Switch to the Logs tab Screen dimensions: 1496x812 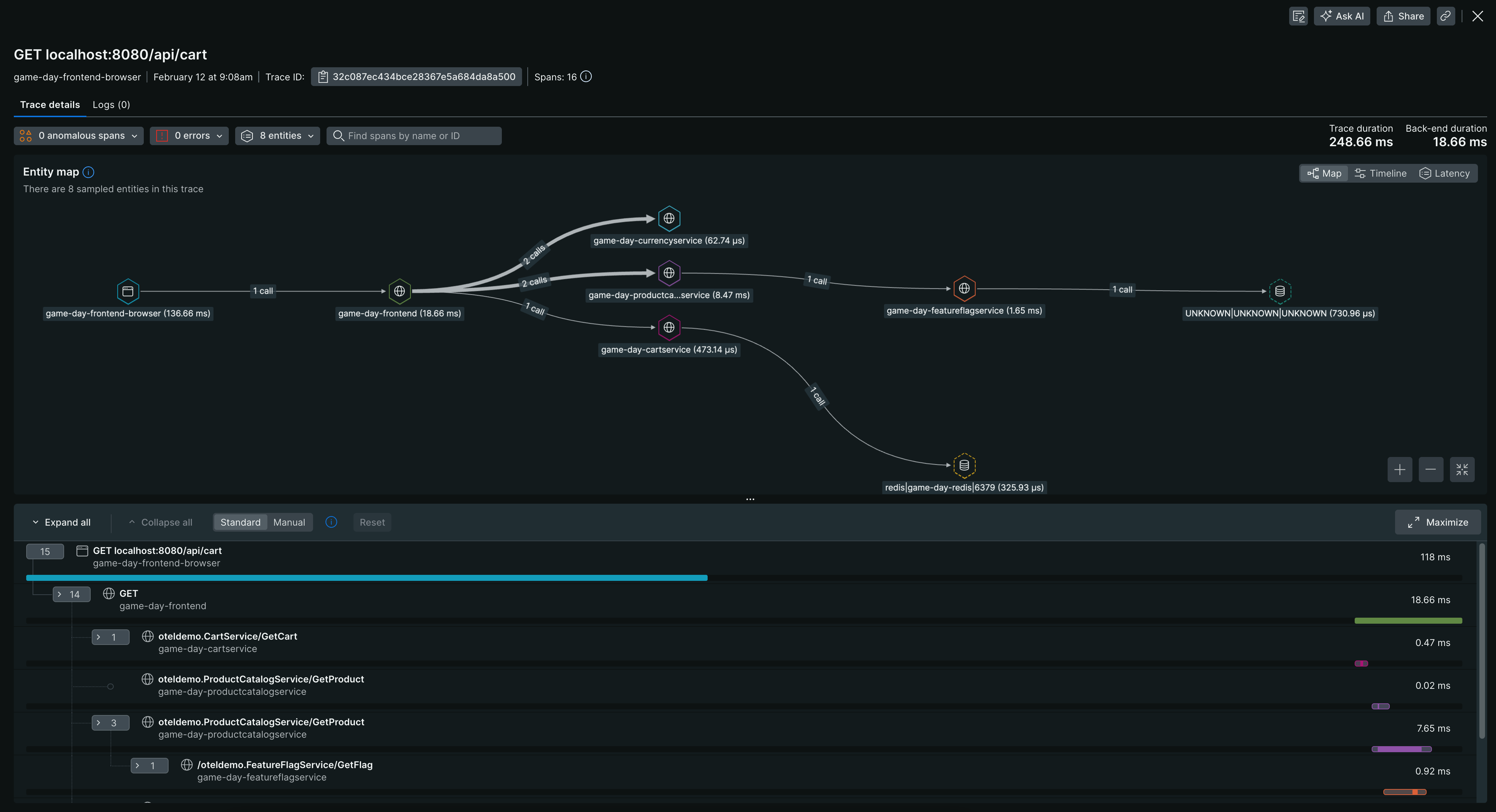[111, 104]
